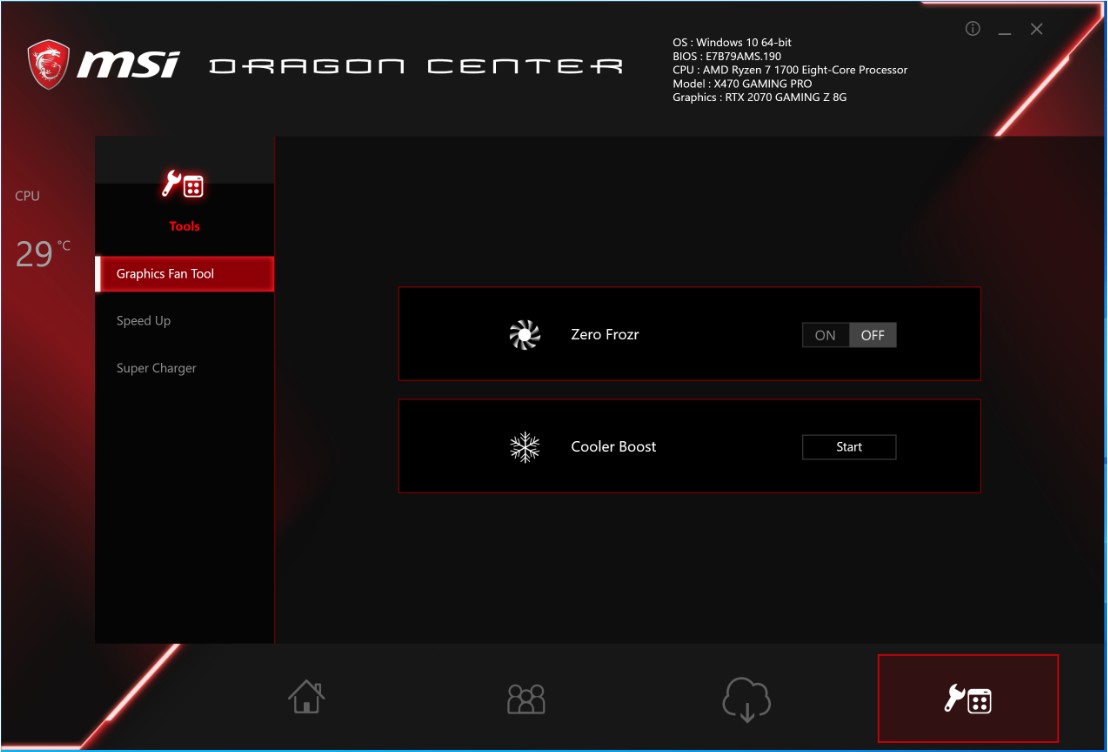Click the Zero Frozr label
This screenshot has height=752, width=1108.
[x=605, y=334]
